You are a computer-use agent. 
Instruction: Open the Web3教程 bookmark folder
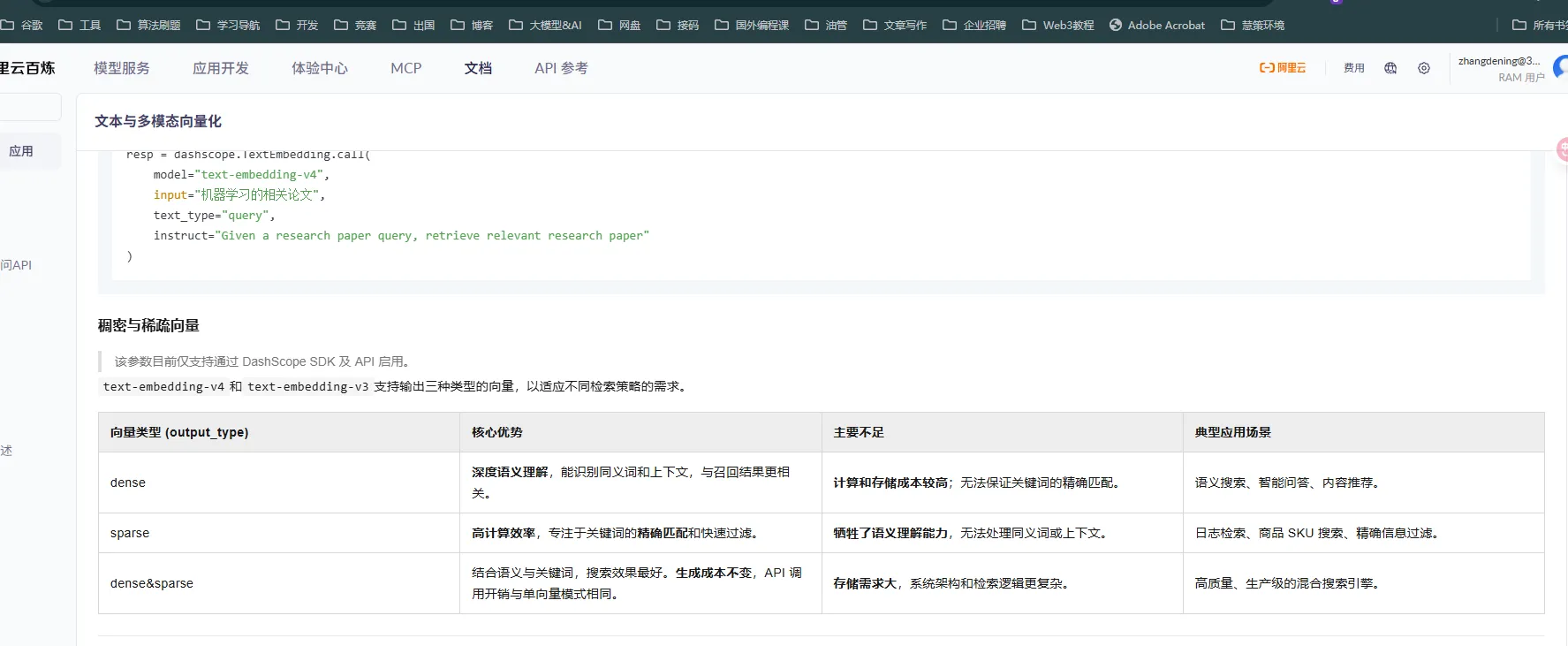tap(1057, 25)
